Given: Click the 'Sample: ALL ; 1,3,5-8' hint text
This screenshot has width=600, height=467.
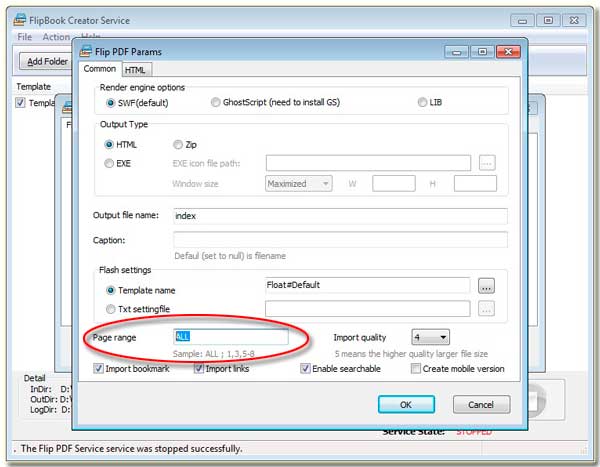Looking at the screenshot, I should click(x=214, y=354).
